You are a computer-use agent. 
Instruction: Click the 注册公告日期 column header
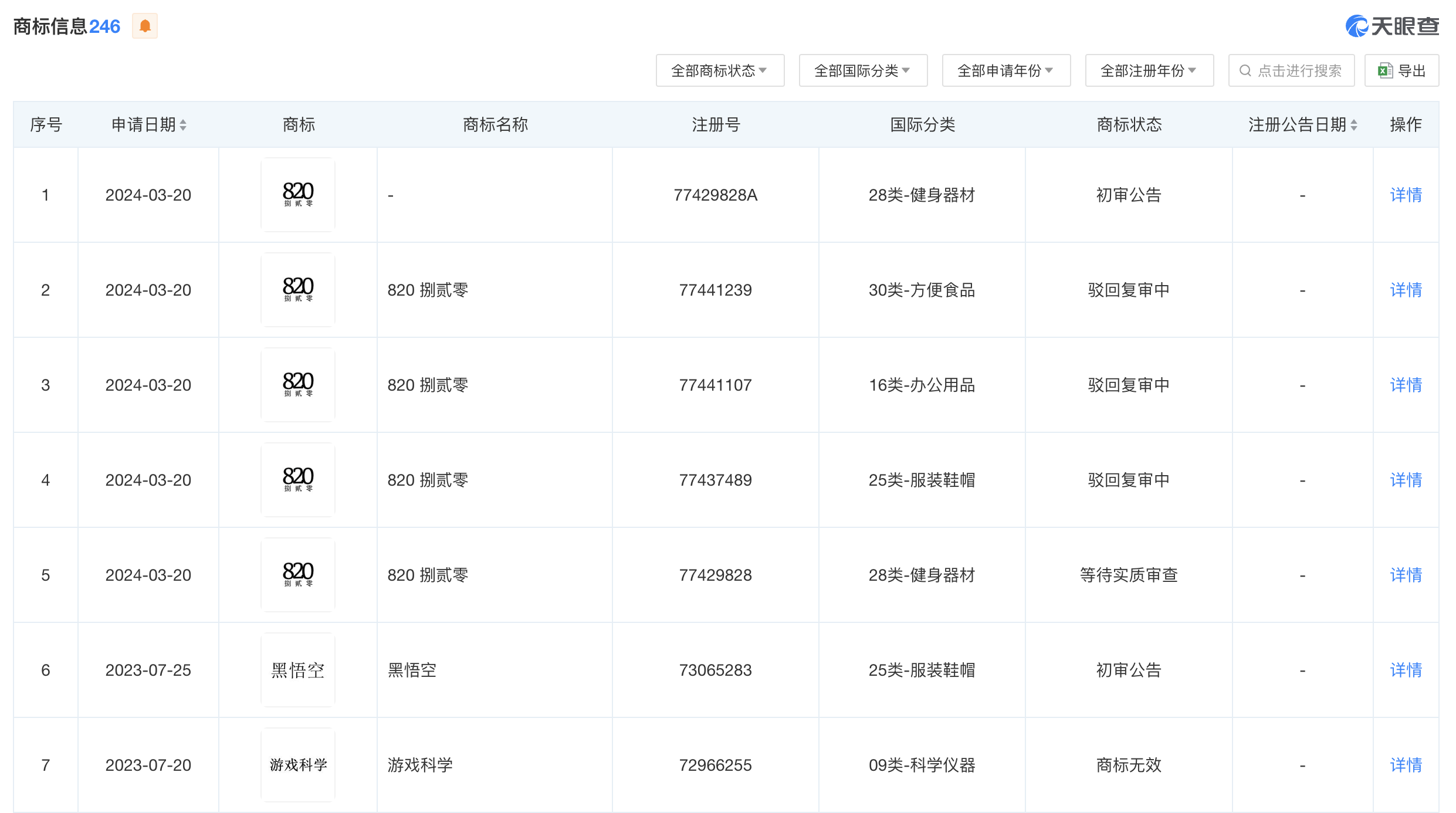(1297, 125)
